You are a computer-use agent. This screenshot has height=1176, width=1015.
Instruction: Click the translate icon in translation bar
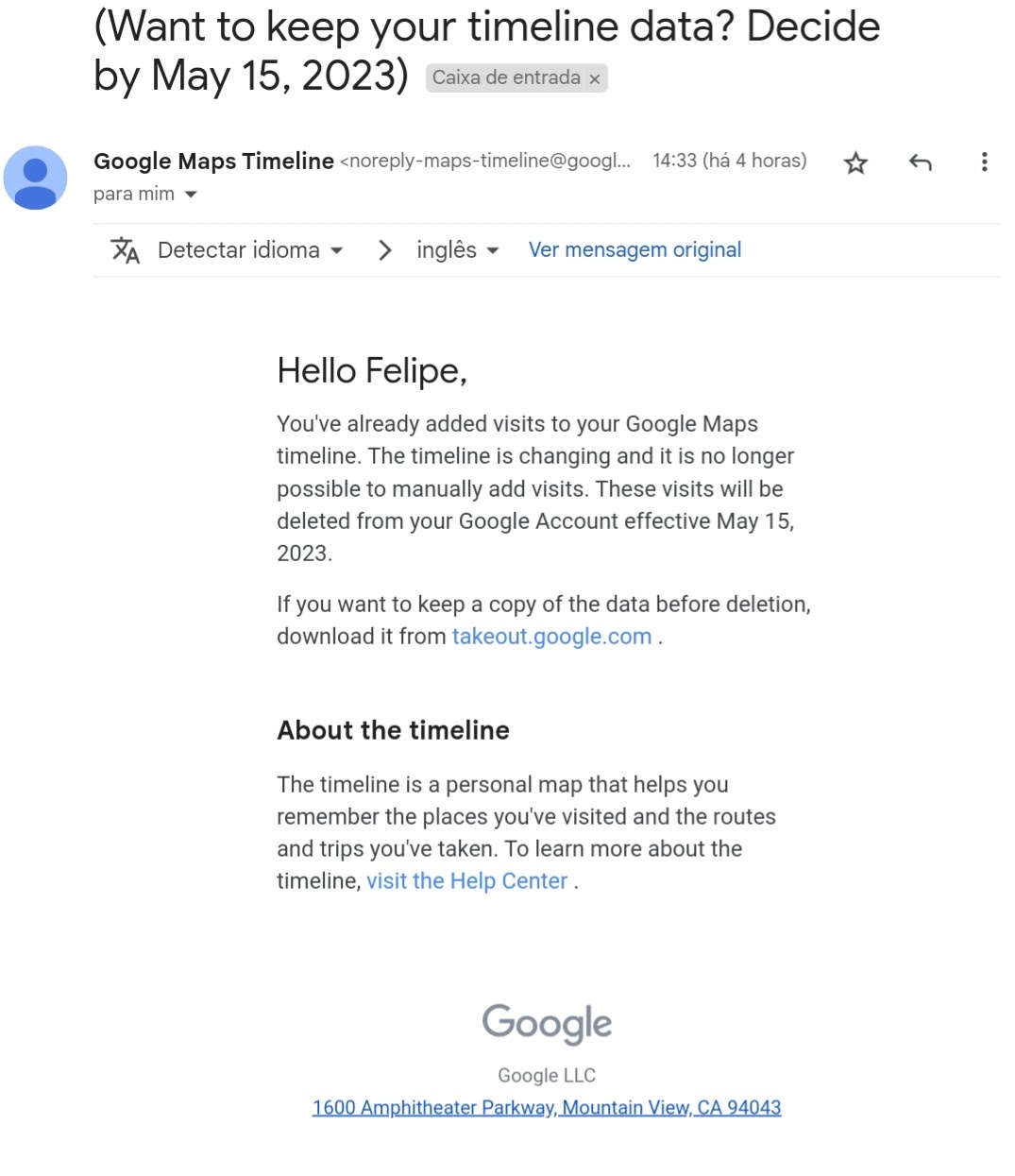click(125, 250)
